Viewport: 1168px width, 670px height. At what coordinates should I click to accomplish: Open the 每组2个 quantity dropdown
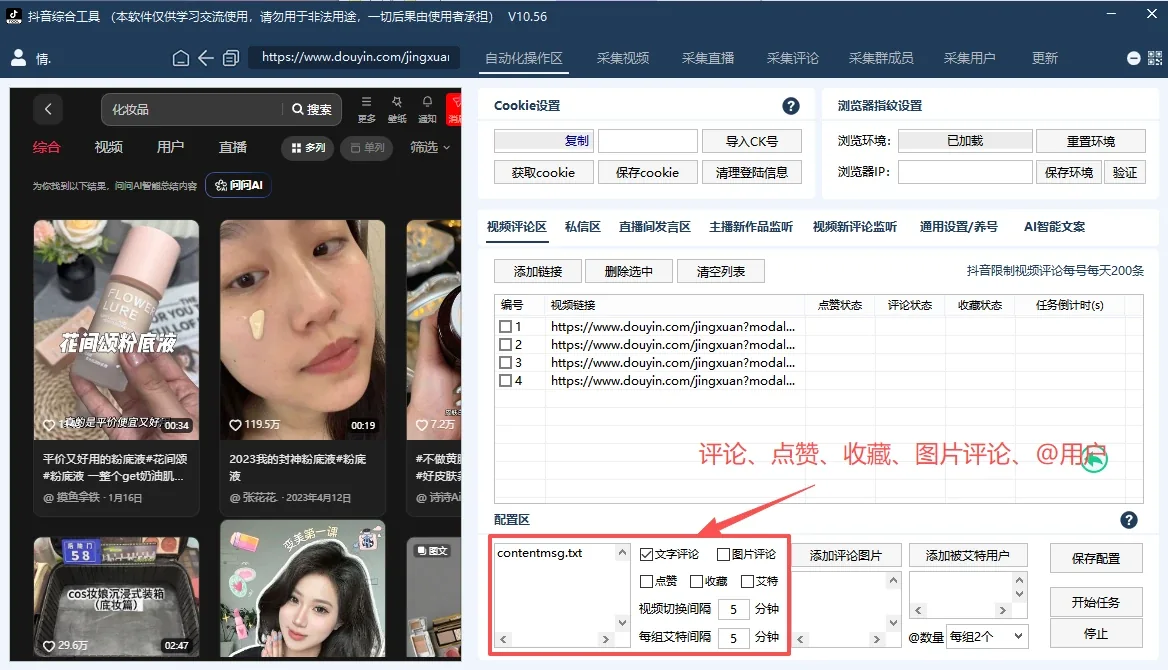[987, 636]
